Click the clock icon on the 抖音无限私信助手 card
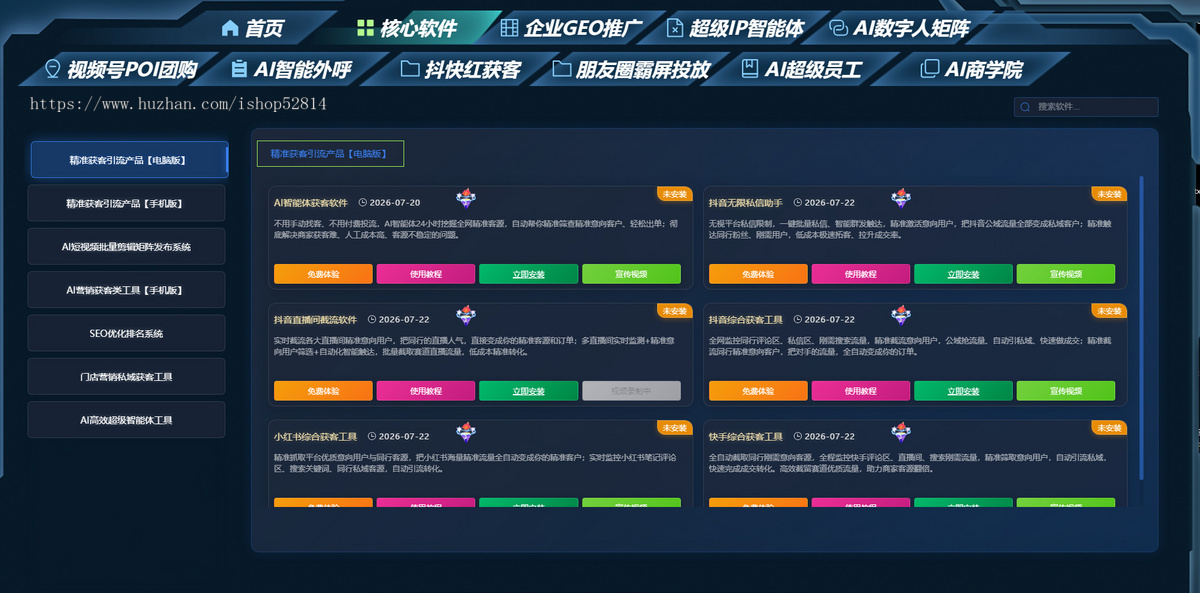Viewport: 1200px width, 593px height. click(x=797, y=202)
